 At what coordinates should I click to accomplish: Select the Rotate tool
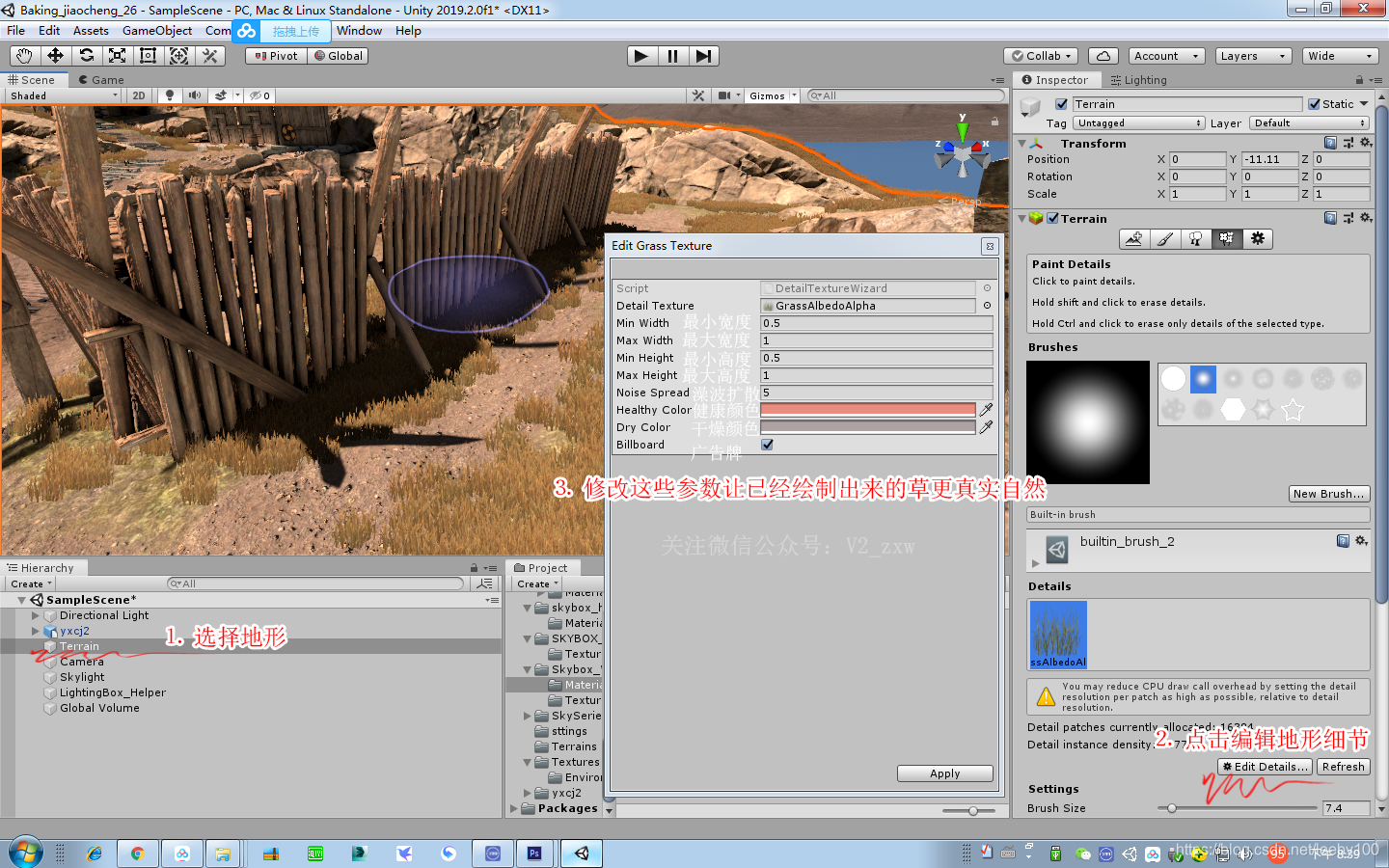[86, 56]
